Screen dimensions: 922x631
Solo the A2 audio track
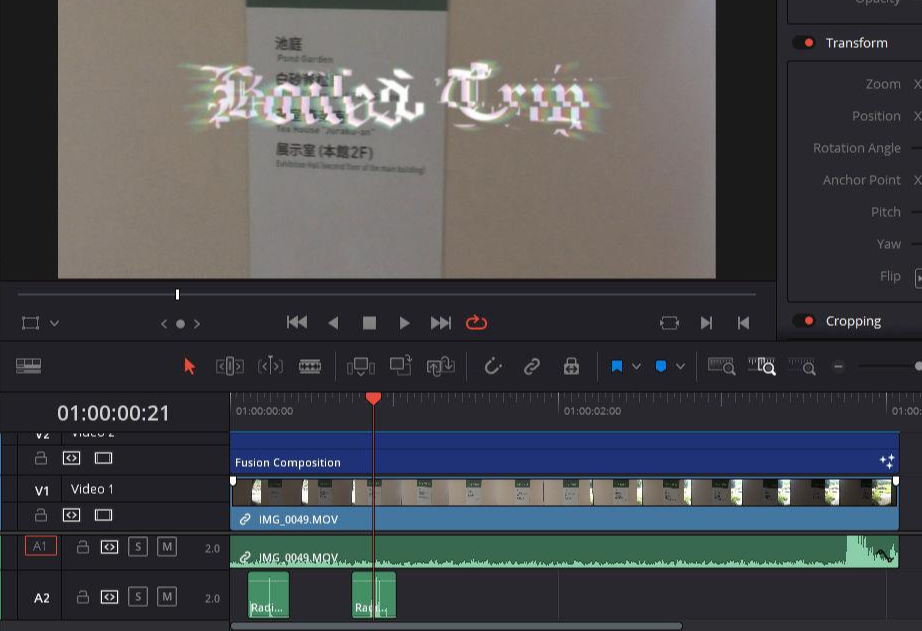pyautogui.click(x=138, y=597)
